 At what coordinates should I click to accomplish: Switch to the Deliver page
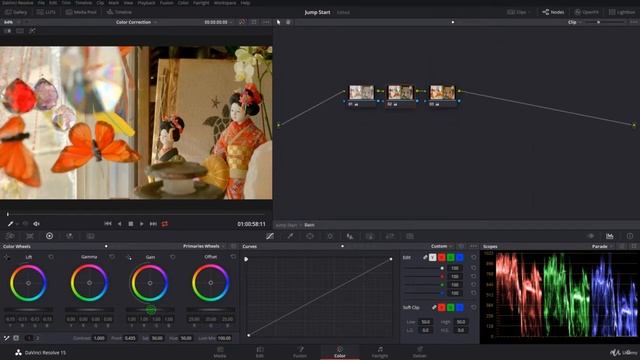click(420, 352)
